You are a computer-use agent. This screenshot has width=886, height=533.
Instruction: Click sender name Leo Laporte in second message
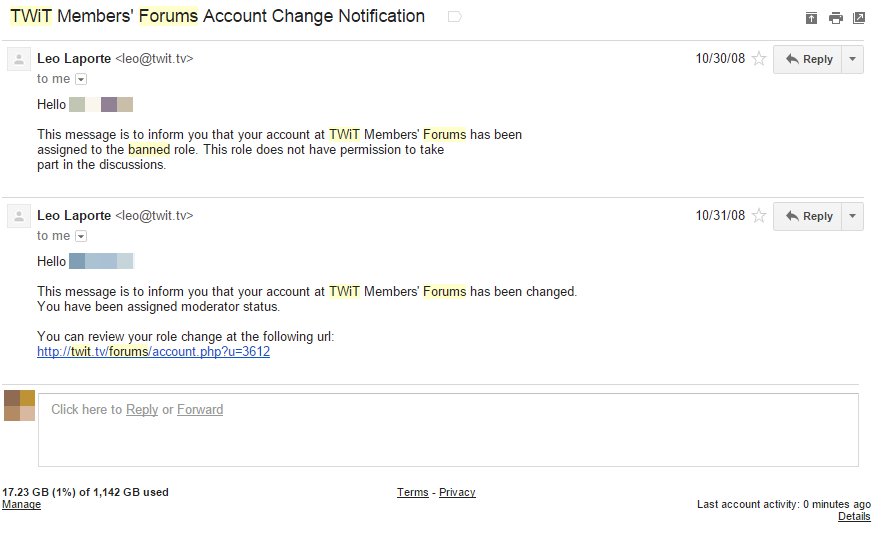tap(74, 216)
